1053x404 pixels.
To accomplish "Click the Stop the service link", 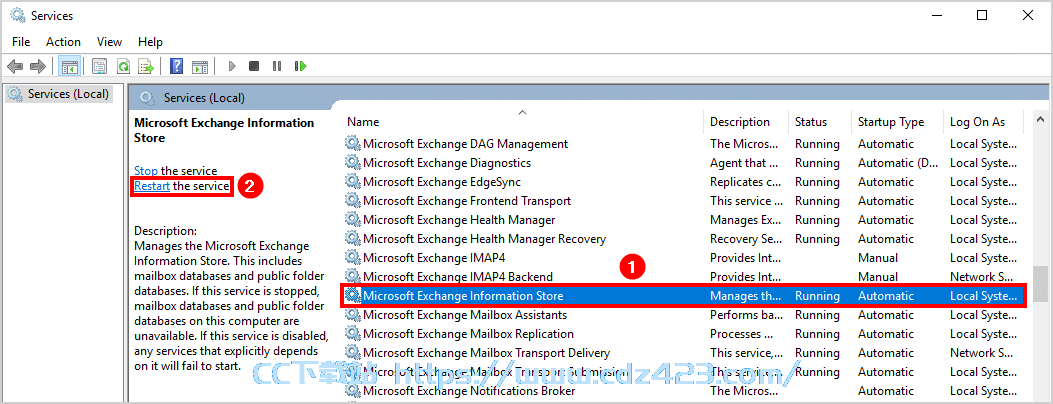I will [146, 171].
